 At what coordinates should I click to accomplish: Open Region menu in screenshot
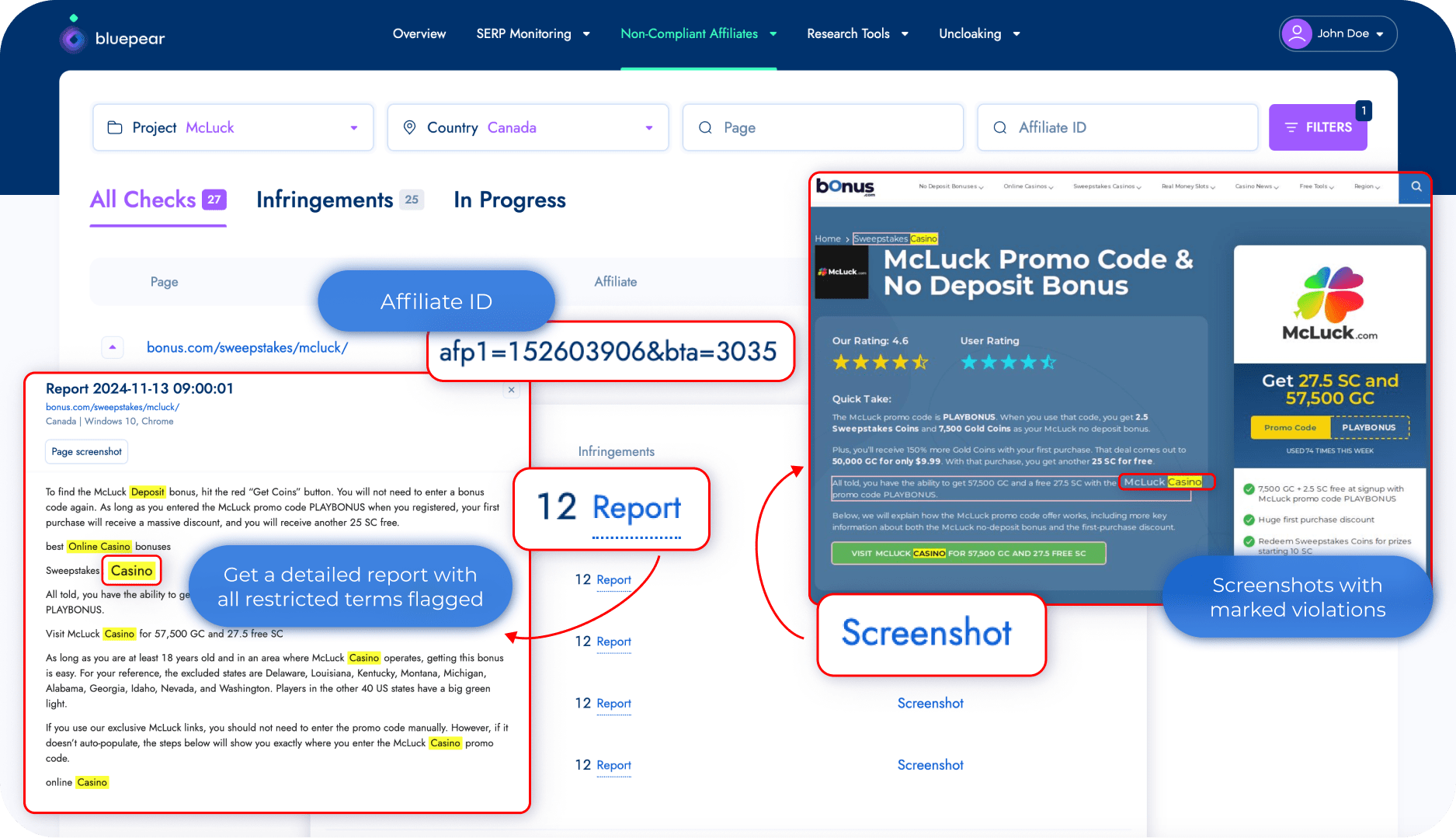click(1367, 186)
